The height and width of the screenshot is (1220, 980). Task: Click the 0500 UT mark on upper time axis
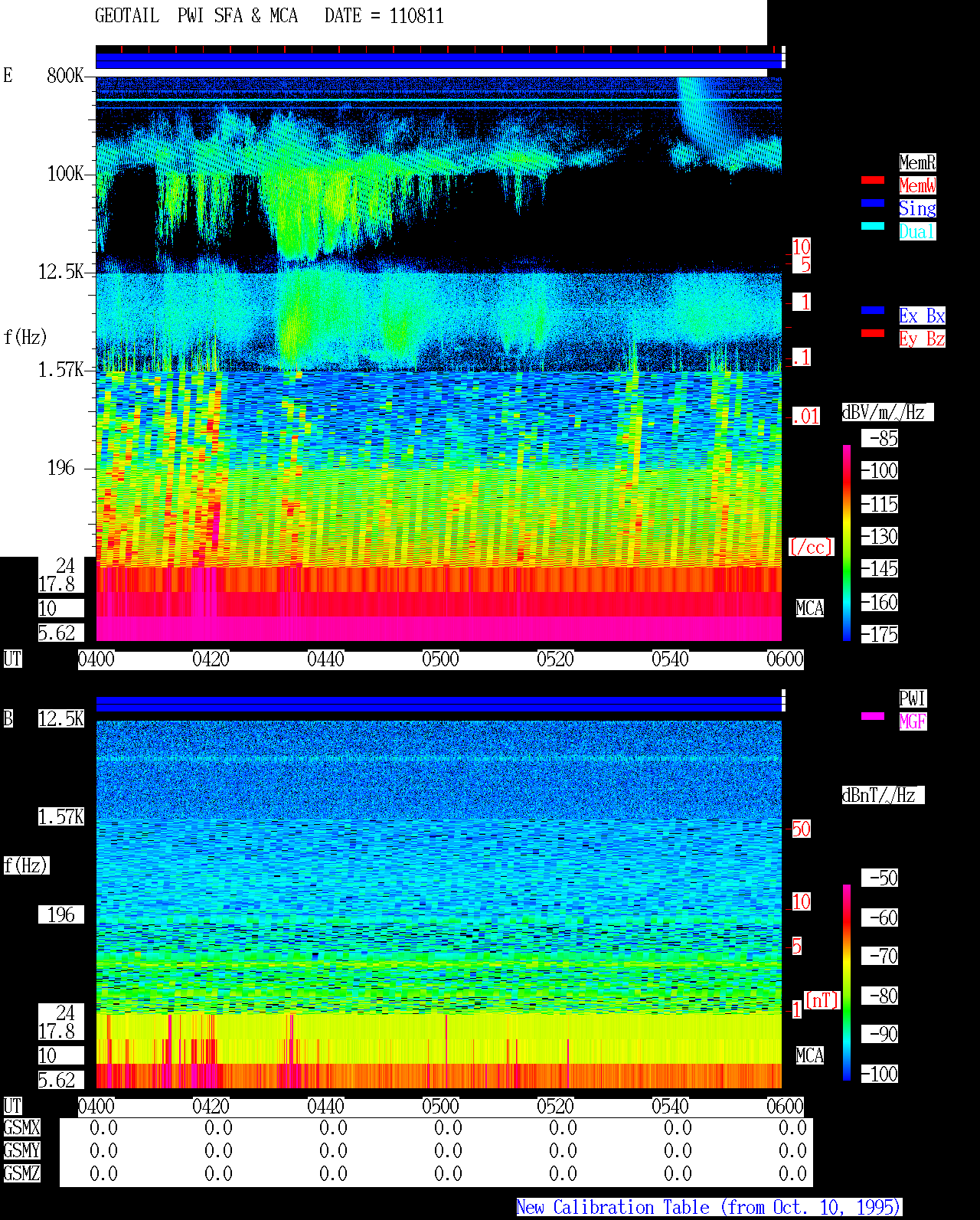coord(440,659)
